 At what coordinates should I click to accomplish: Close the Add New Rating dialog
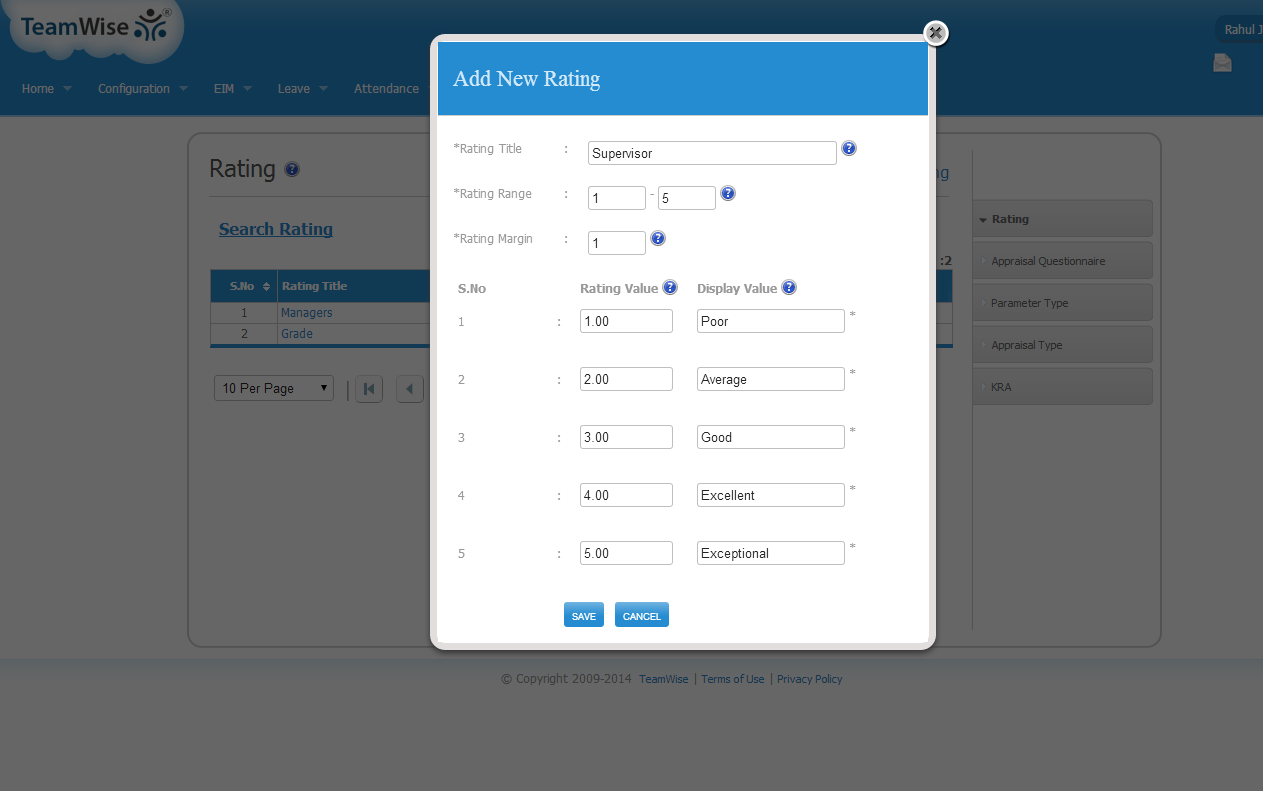[x=935, y=34]
